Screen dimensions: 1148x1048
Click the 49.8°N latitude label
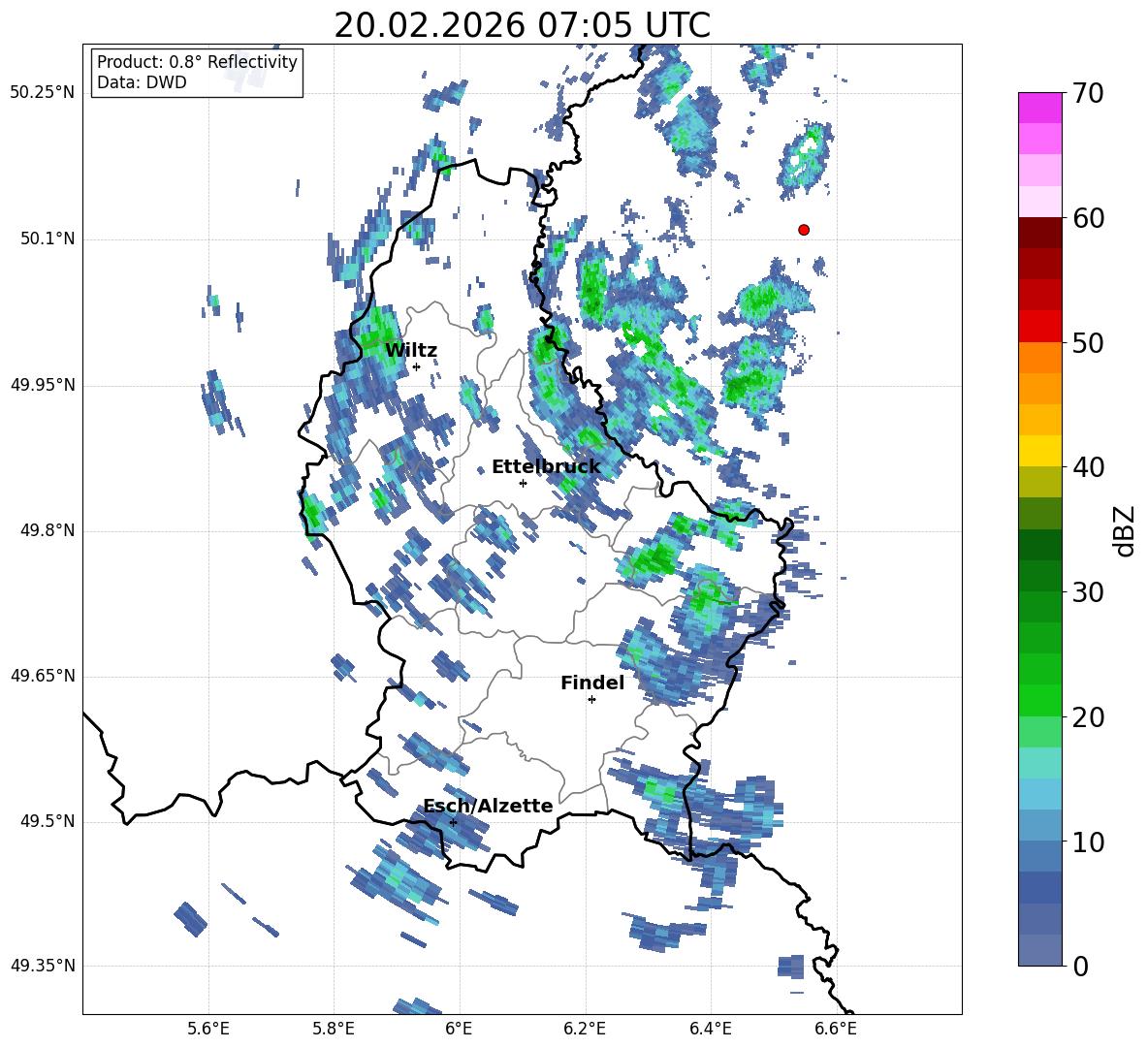click(48, 530)
